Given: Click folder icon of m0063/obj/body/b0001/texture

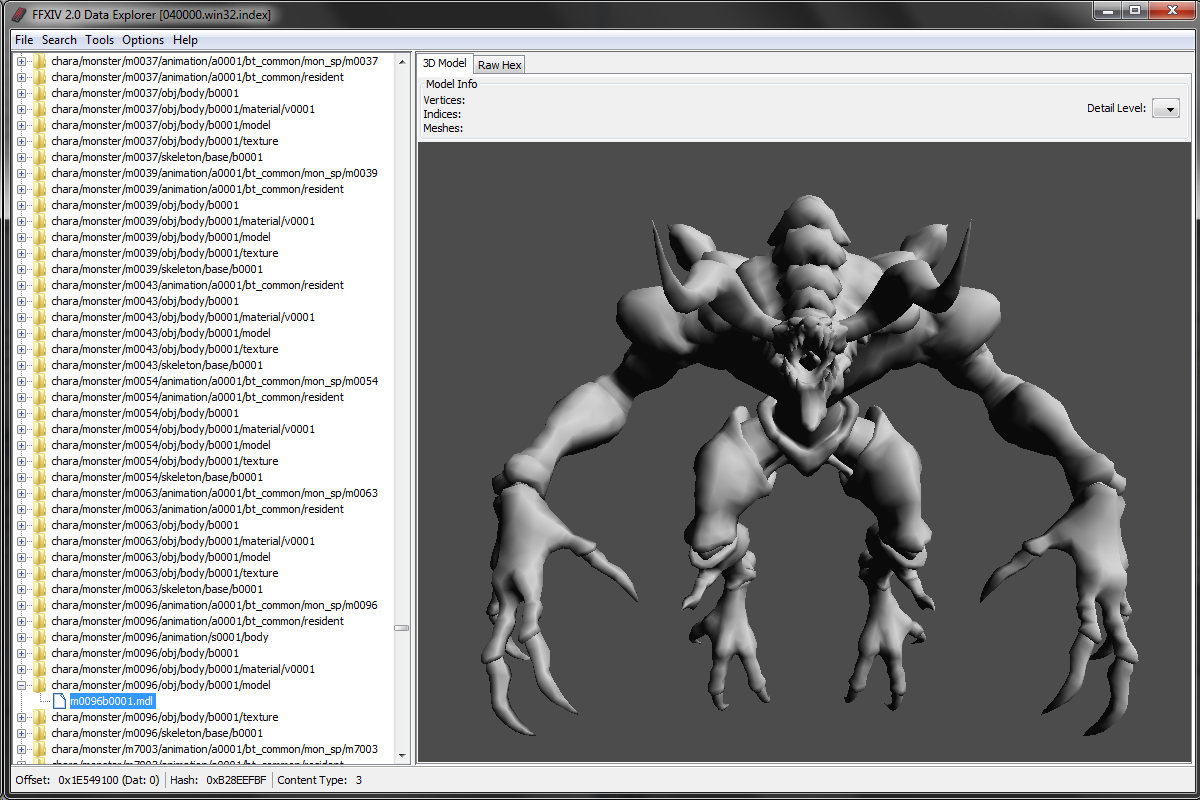Looking at the screenshot, I should click(40, 573).
